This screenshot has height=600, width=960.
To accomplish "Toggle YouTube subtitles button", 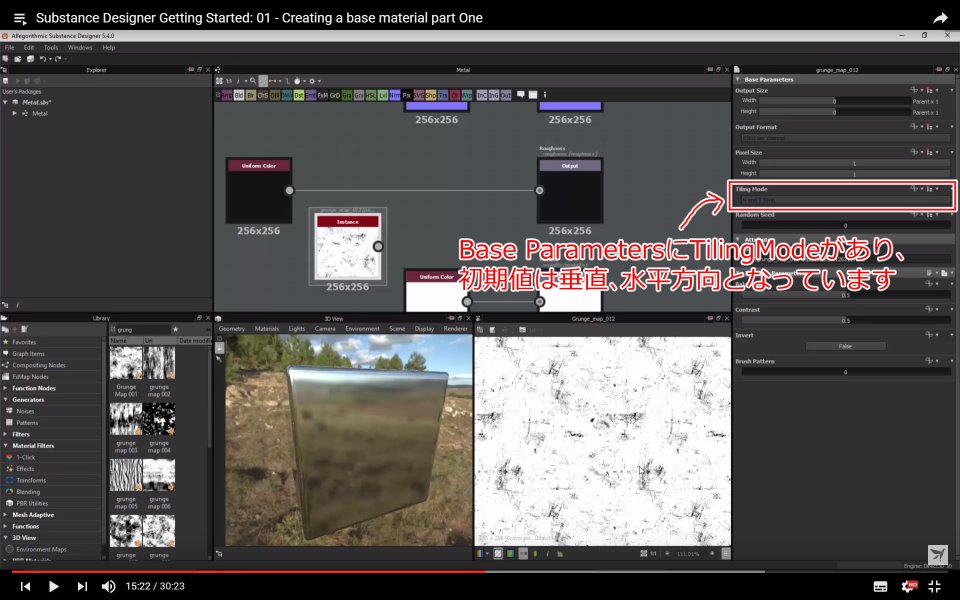I will coord(880,586).
